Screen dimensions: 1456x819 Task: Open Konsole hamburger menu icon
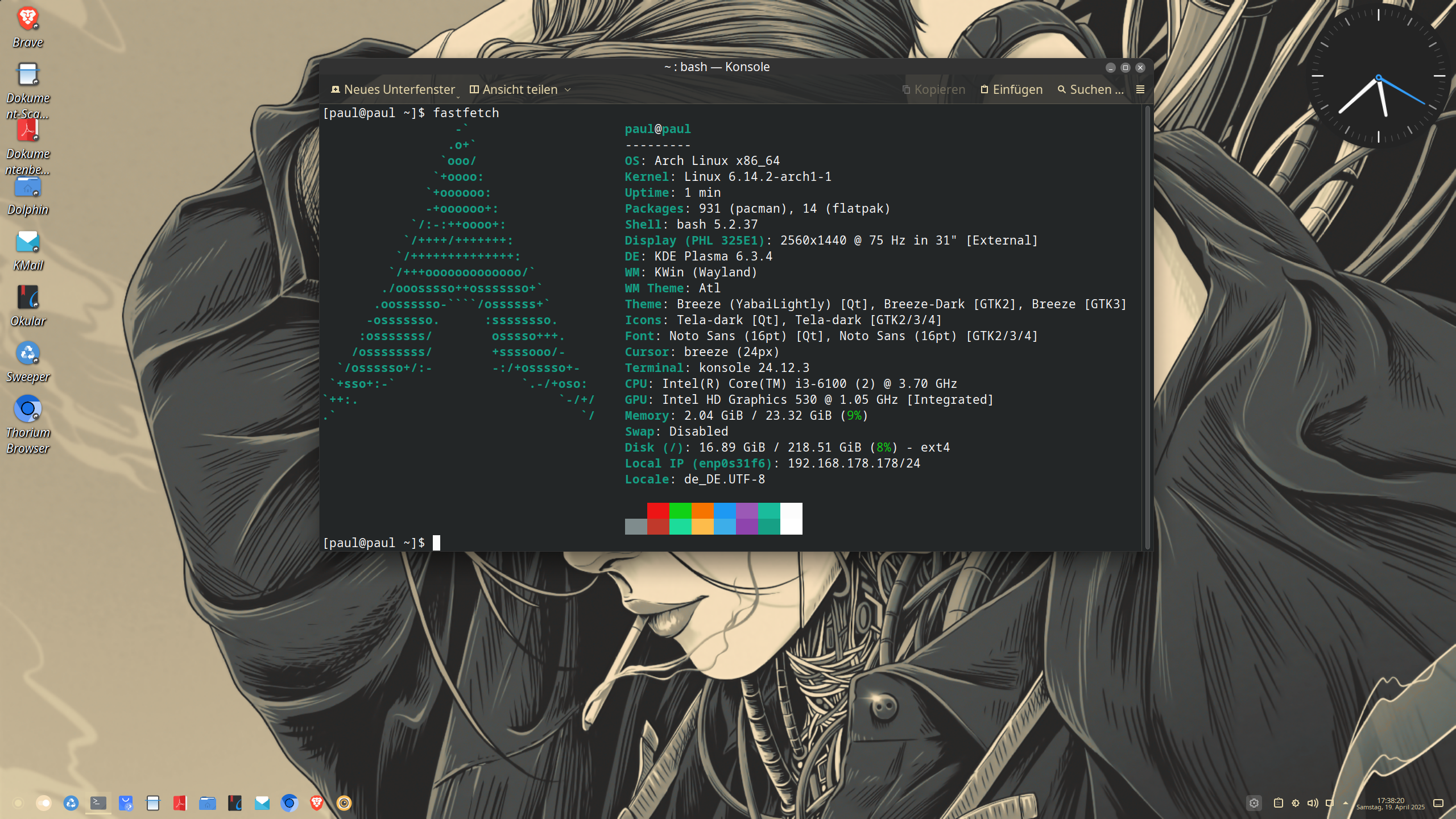pos(1140,89)
